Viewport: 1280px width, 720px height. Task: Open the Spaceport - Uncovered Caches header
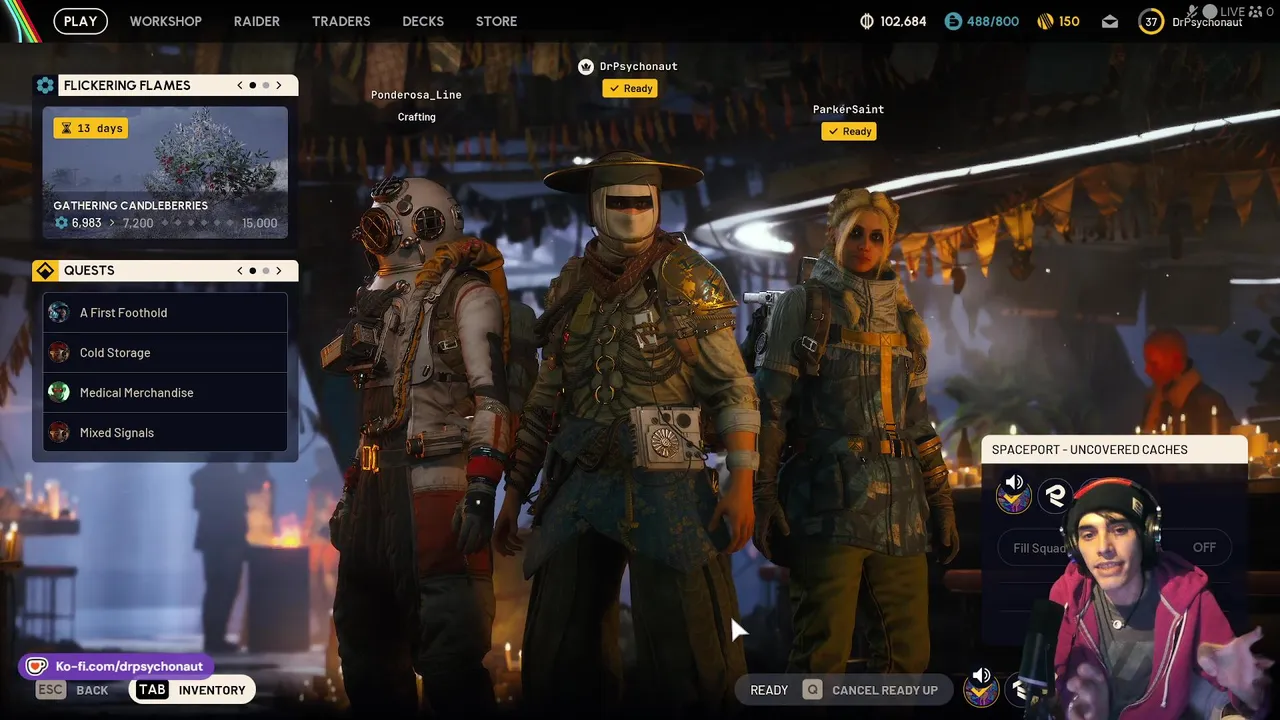tap(1115, 450)
